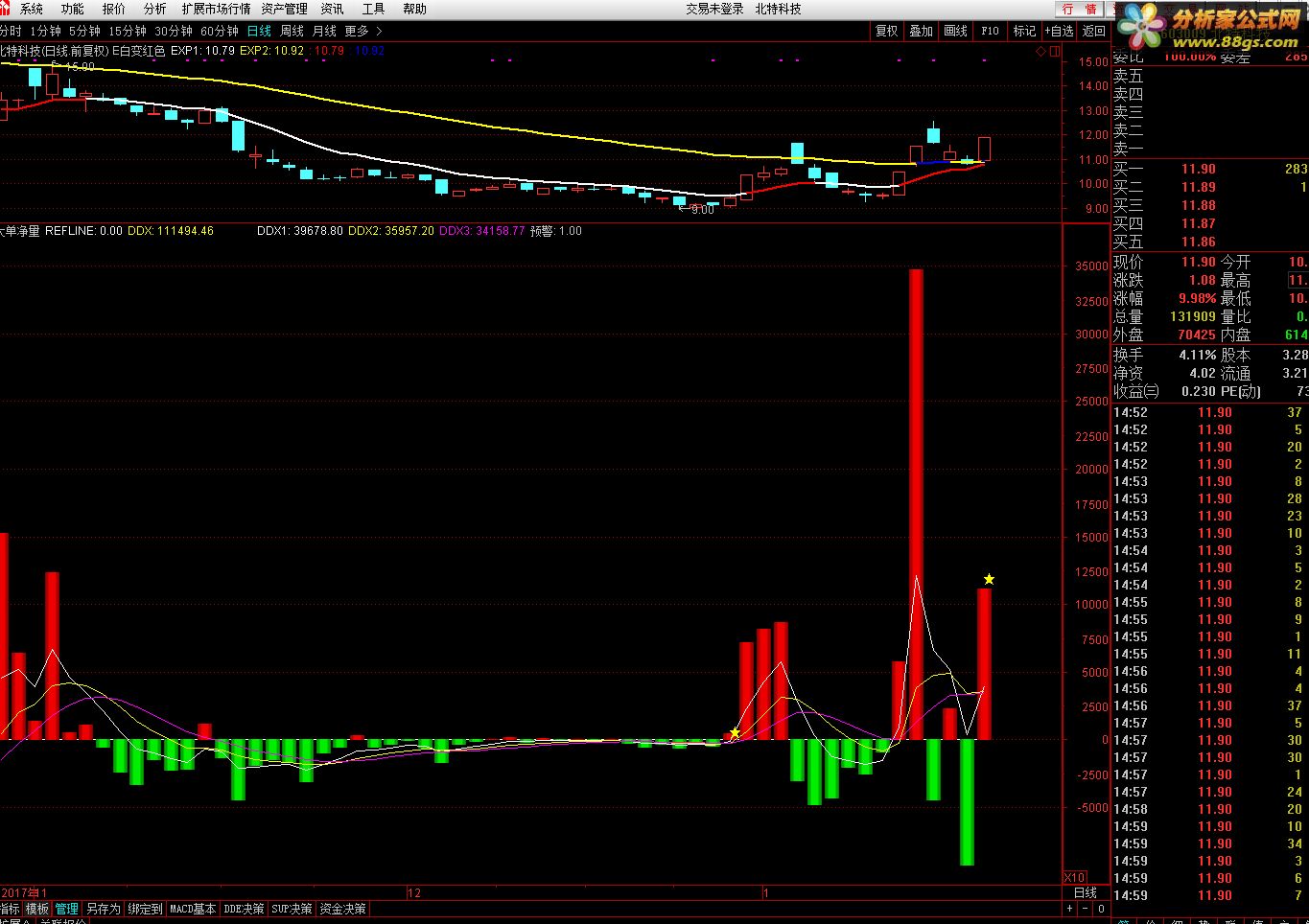
Task: Click the 买二 bid row at 11.89
Action: pos(1209,187)
